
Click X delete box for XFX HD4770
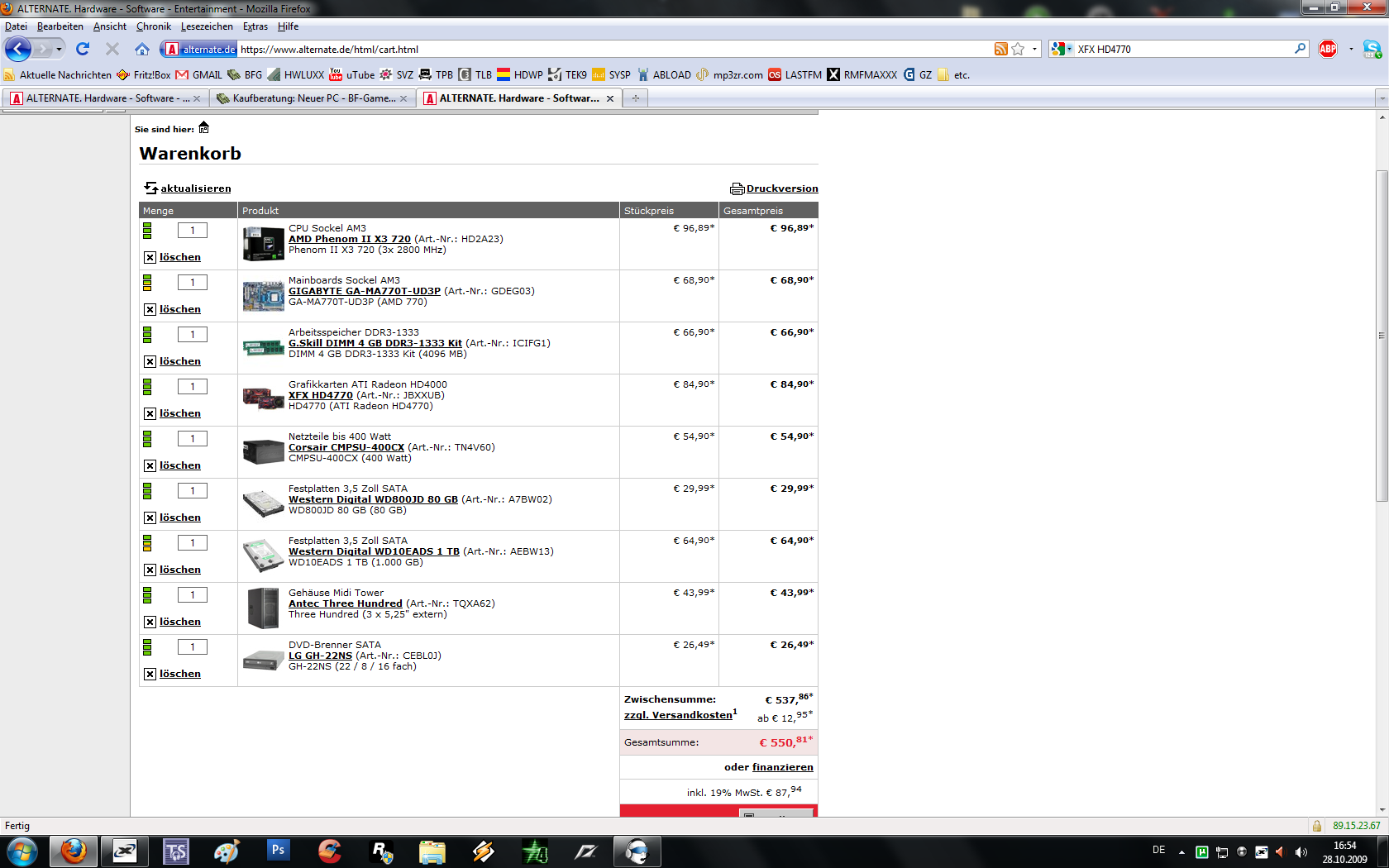(150, 413)
